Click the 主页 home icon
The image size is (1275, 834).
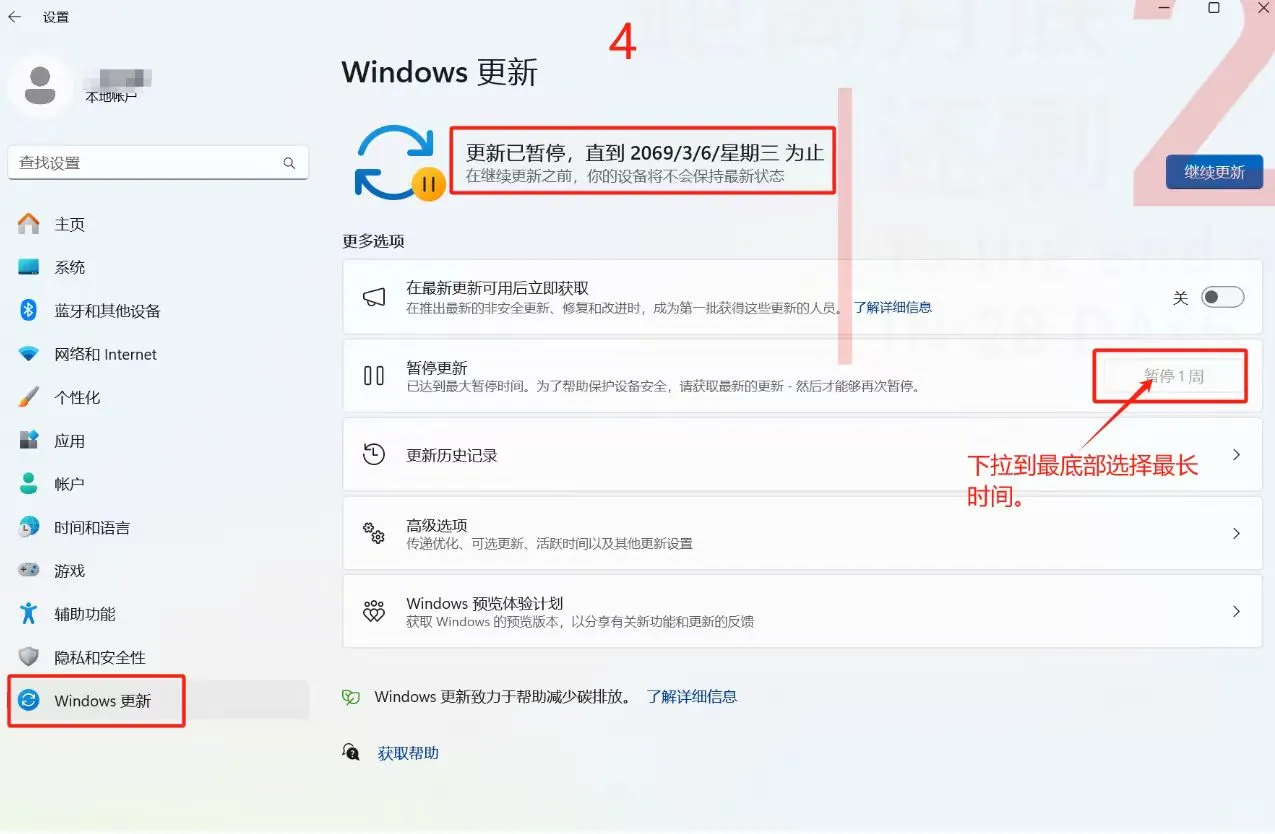click(29, 224)
